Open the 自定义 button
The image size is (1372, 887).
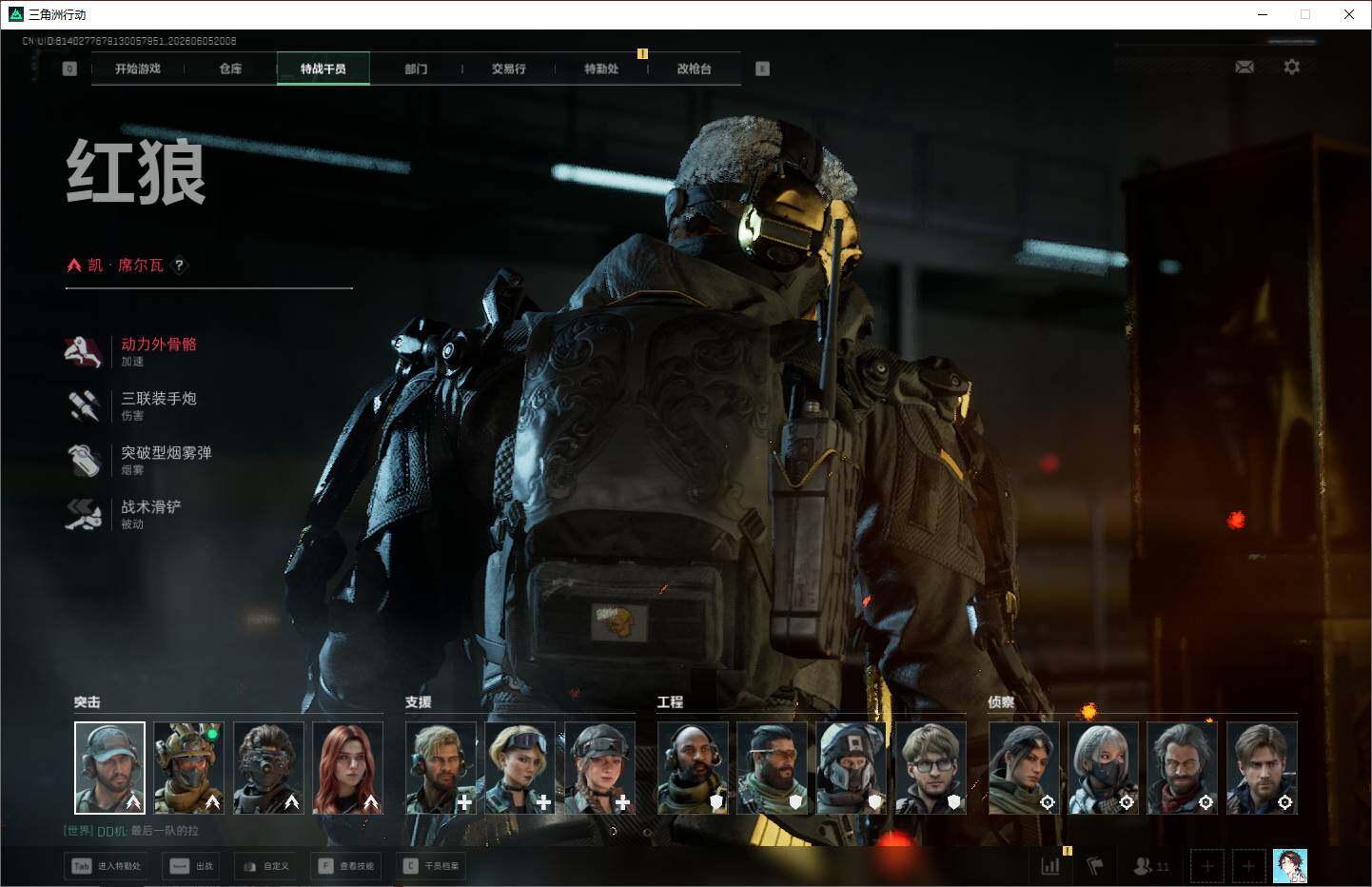(266, 866)
